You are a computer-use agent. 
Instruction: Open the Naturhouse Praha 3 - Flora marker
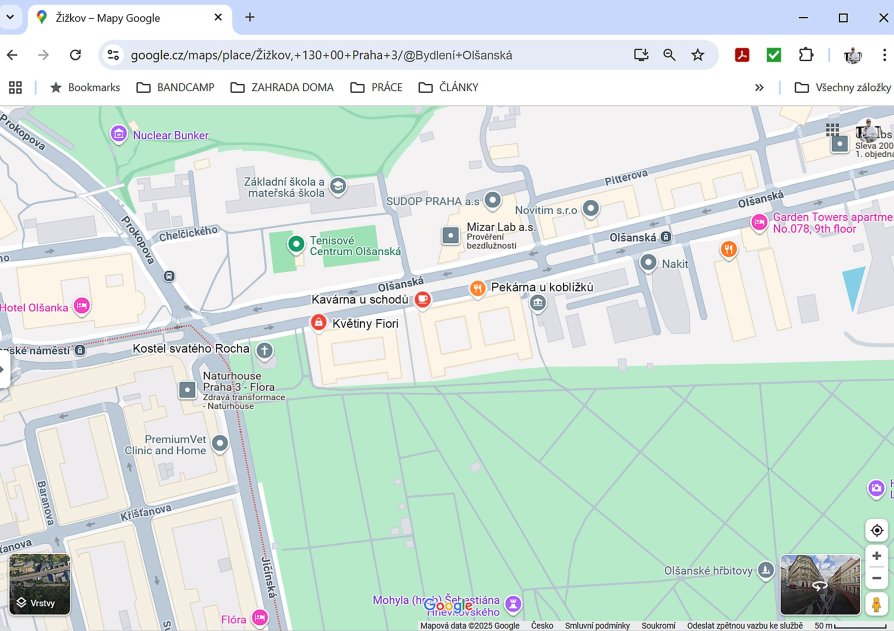point(187,390)
